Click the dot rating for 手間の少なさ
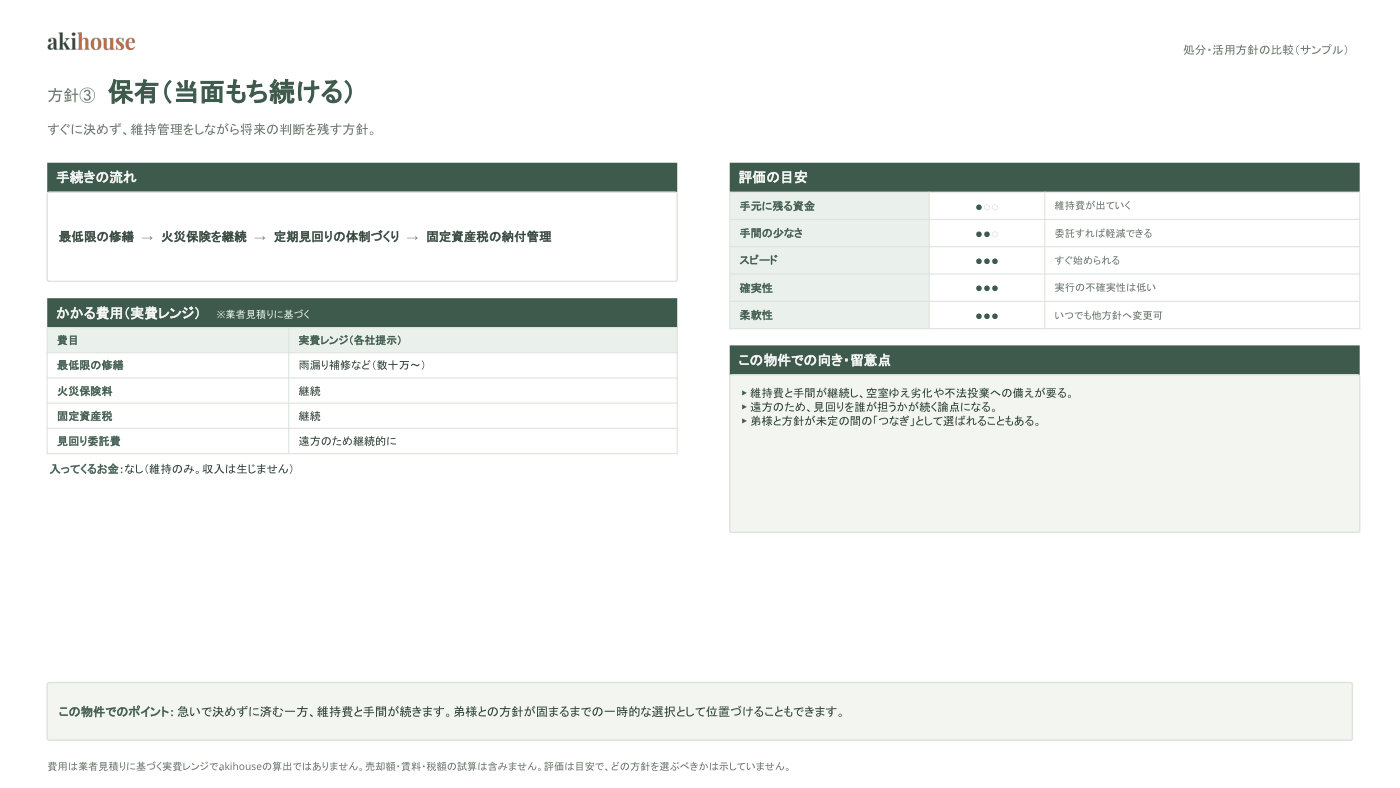 (987, 233)
